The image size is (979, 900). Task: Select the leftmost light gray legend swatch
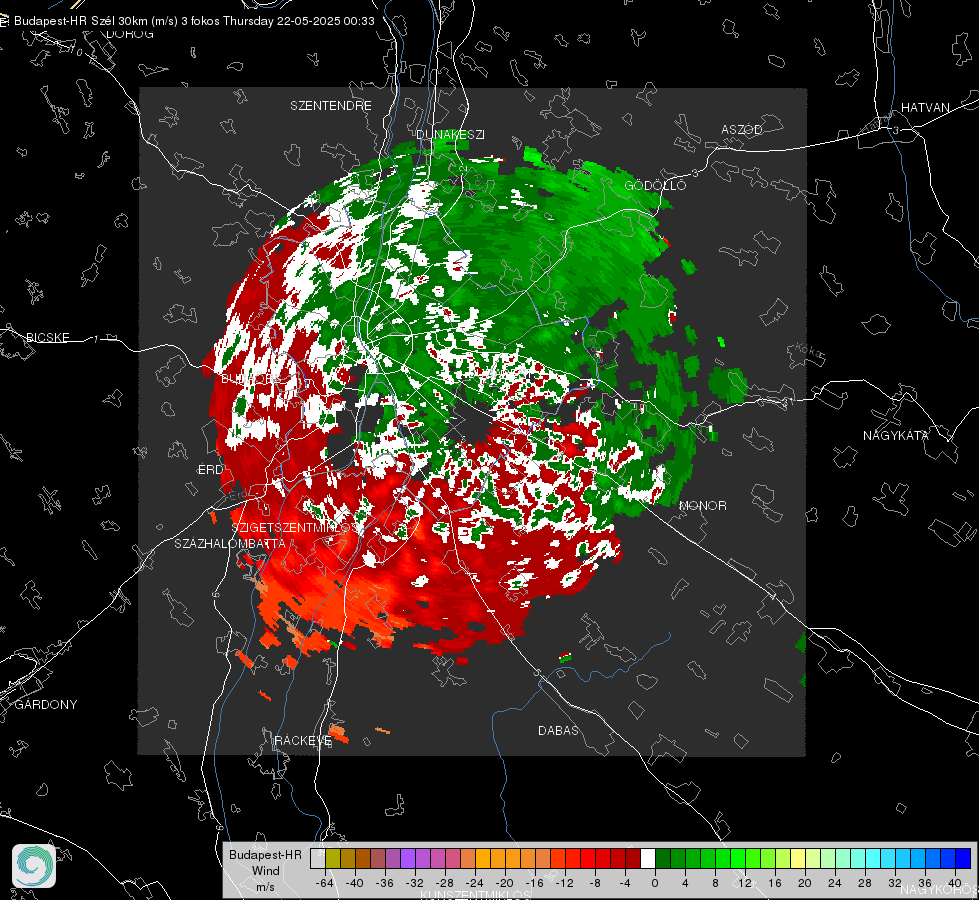tap(318, 859)
